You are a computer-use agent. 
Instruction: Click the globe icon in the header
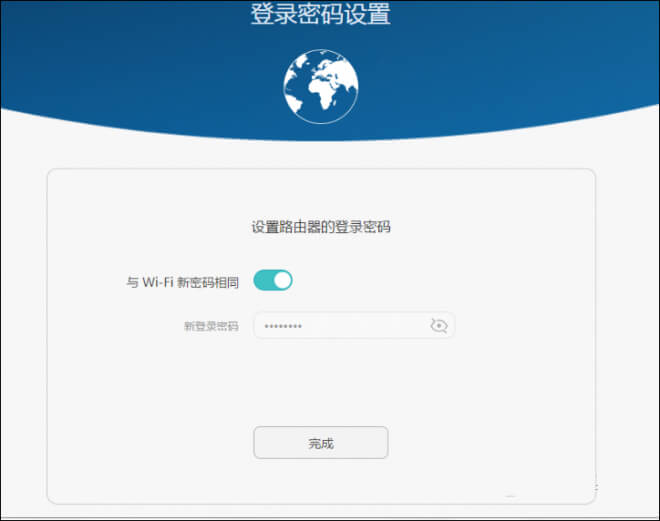pos(321,87)
